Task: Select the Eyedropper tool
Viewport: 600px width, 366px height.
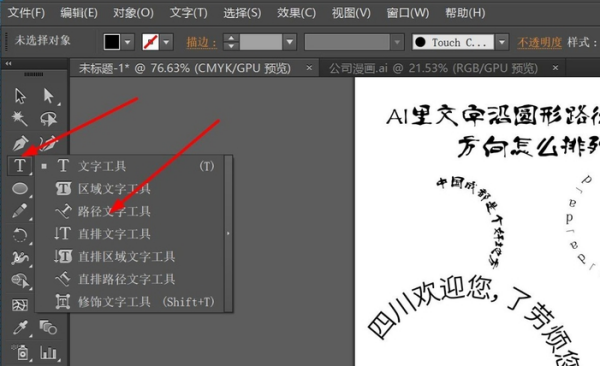Action: 20,328
